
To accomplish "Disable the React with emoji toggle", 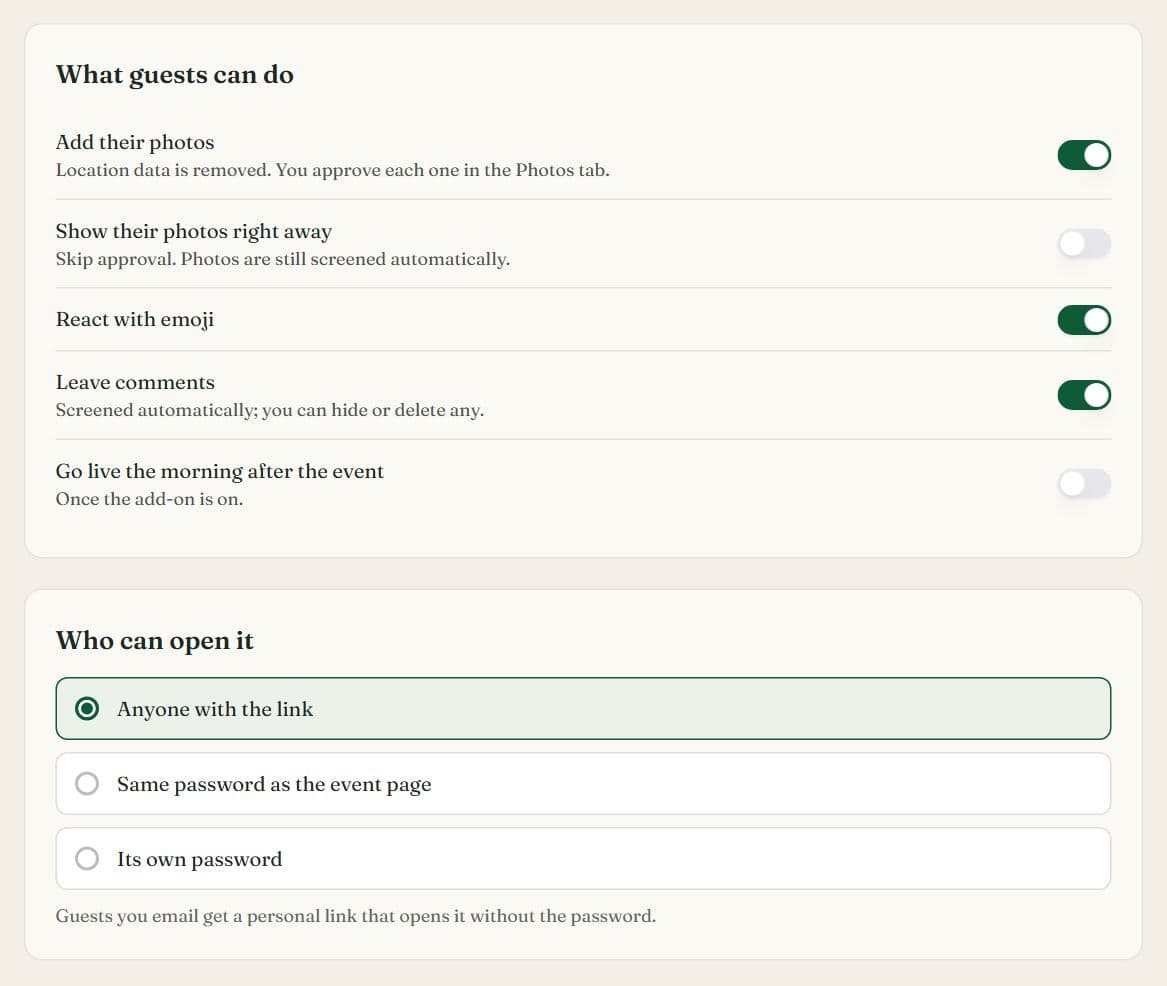I will pos(1084,320).
